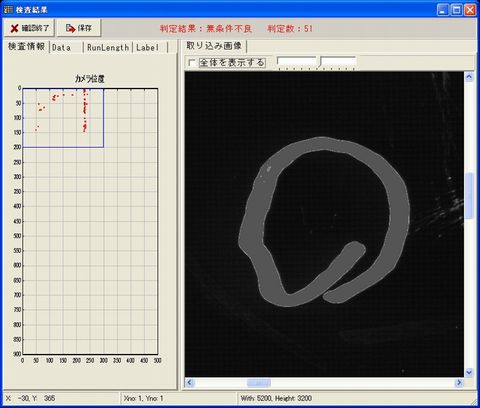Enable the 全体を表示する checkbox
The image size is (480, 408).
(x=192, y=63)
